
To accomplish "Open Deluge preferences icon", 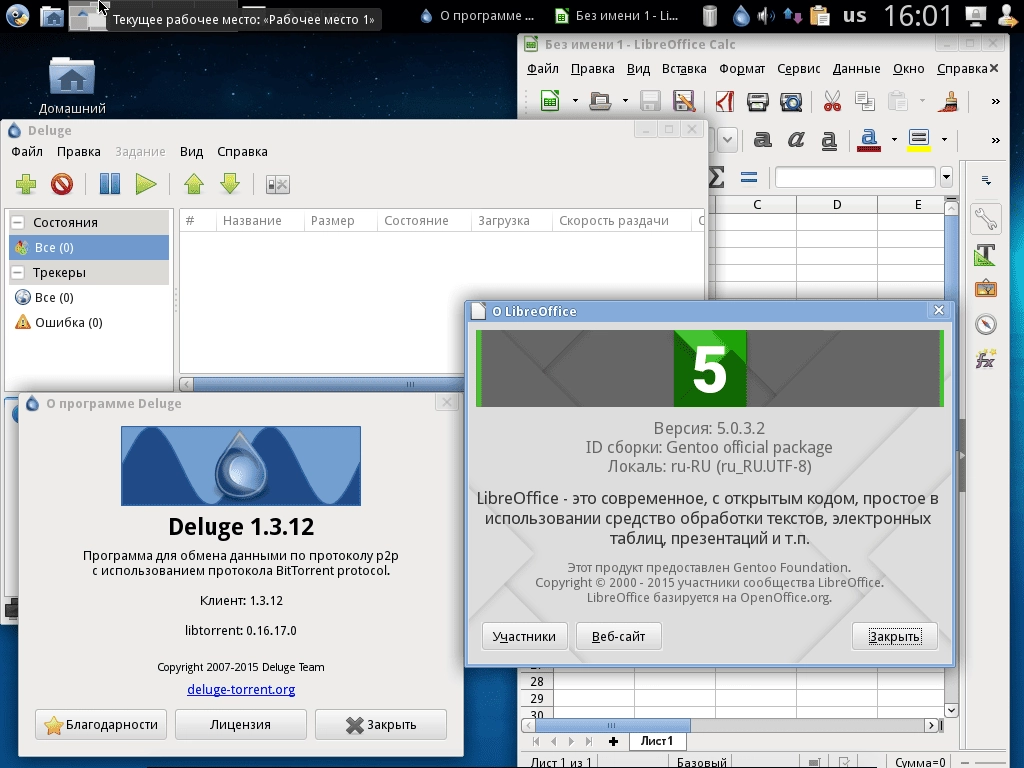I will click(x=278, y=184).
